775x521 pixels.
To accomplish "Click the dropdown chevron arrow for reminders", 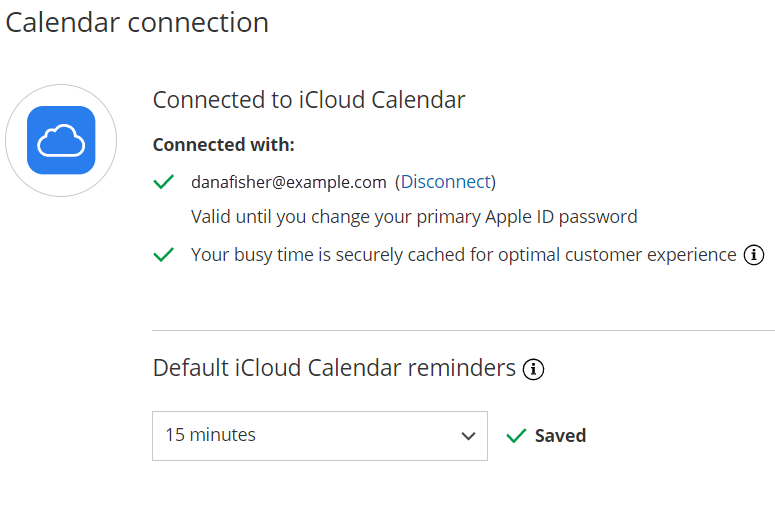I will pyautogui.click(x=467, y=436).
